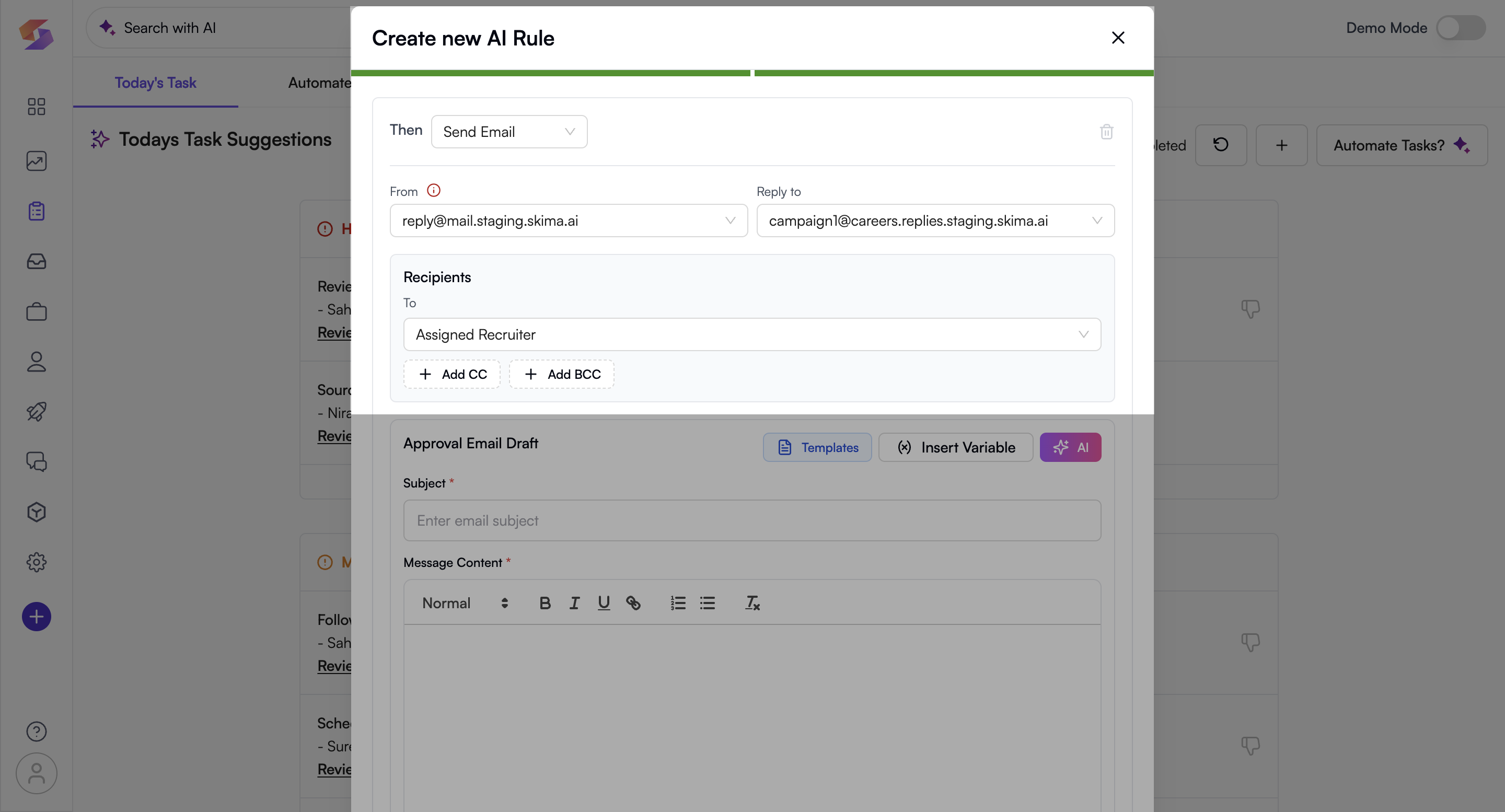
Task: Click the From field info icon
Action: click(434, 190)
